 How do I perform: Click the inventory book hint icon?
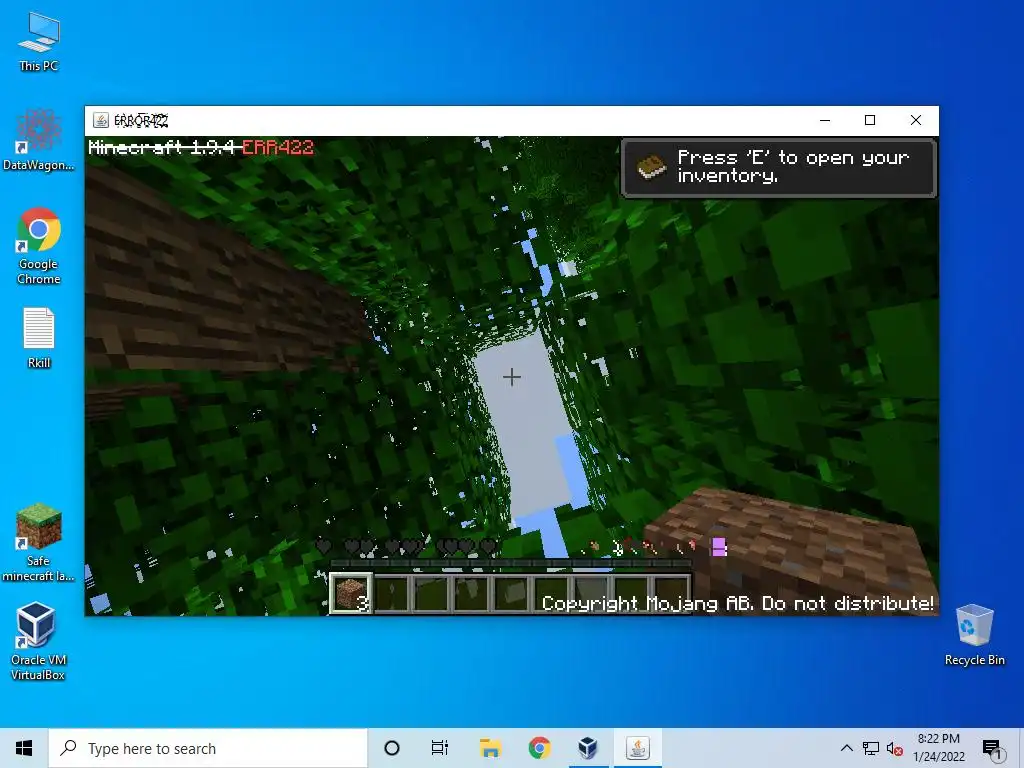click(x=651, y=167)
